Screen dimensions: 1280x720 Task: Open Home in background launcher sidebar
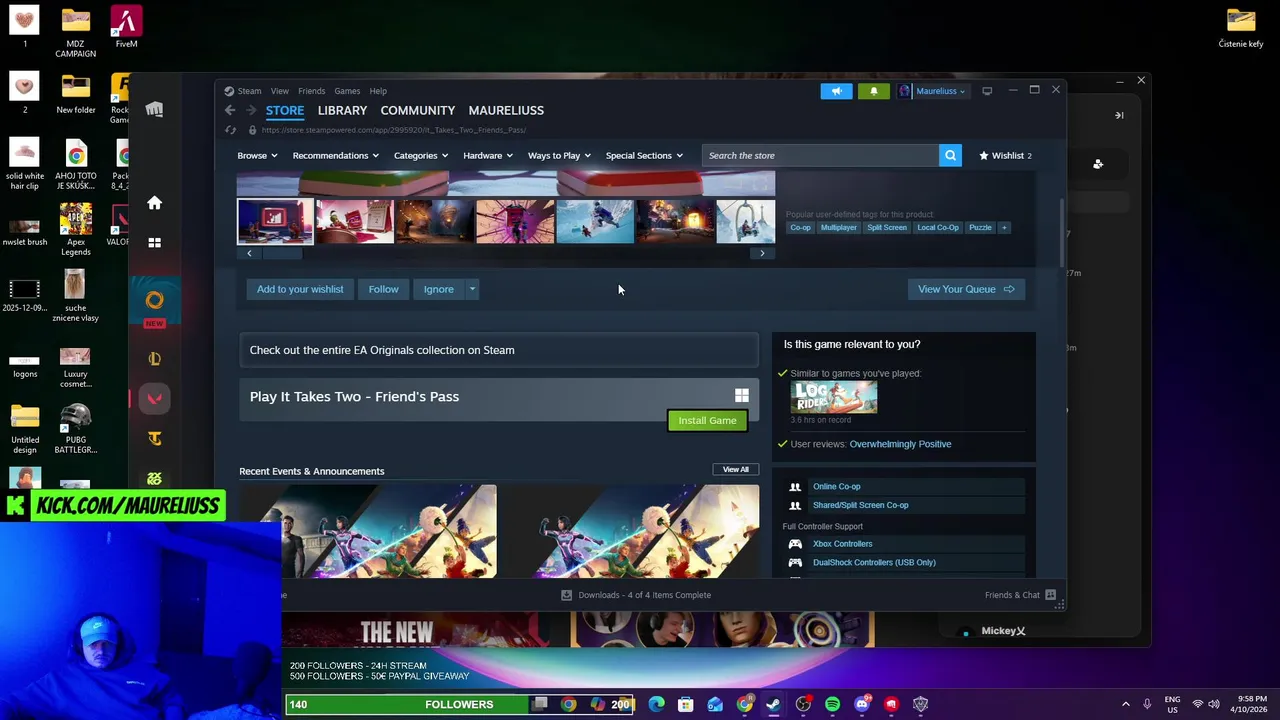tap(155, 203)
